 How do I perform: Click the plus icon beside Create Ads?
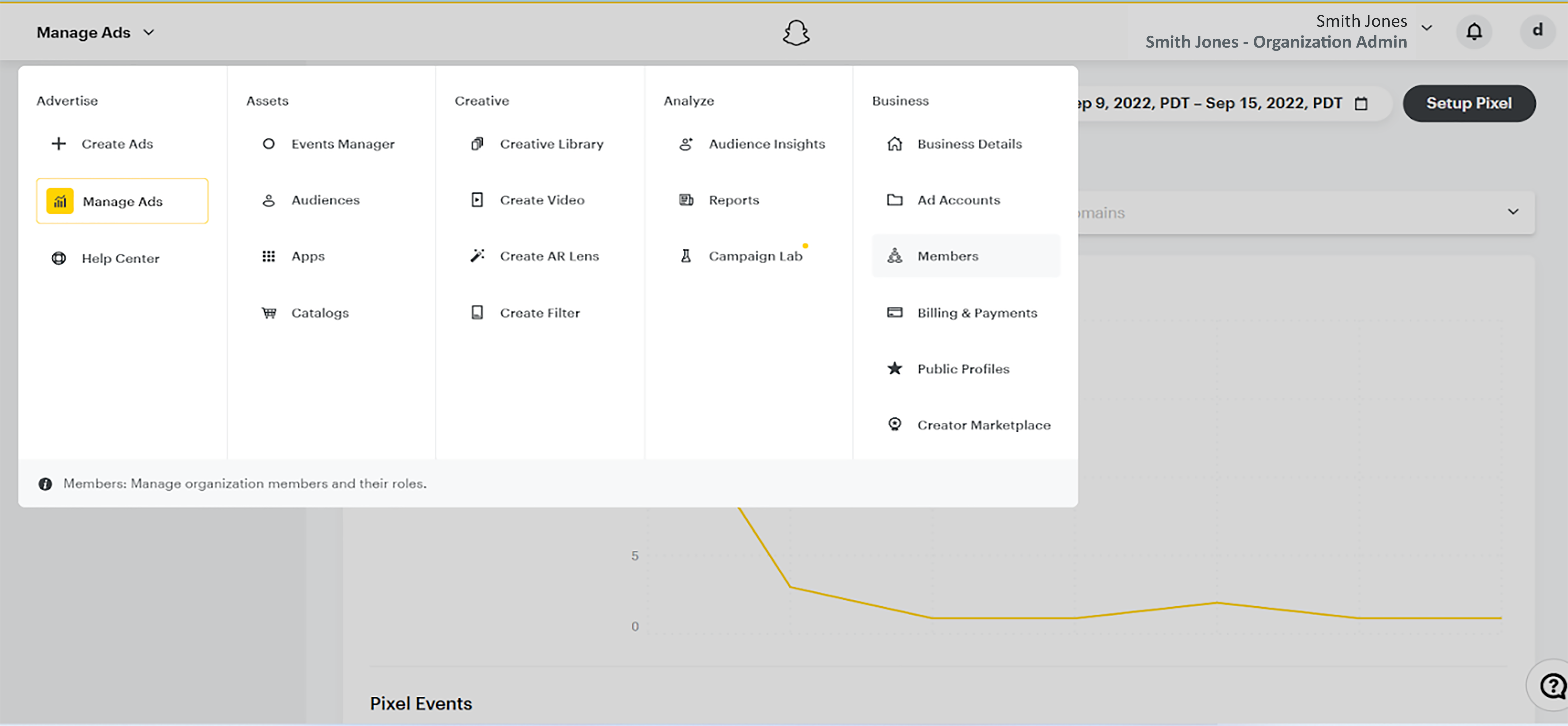[58, 144]
